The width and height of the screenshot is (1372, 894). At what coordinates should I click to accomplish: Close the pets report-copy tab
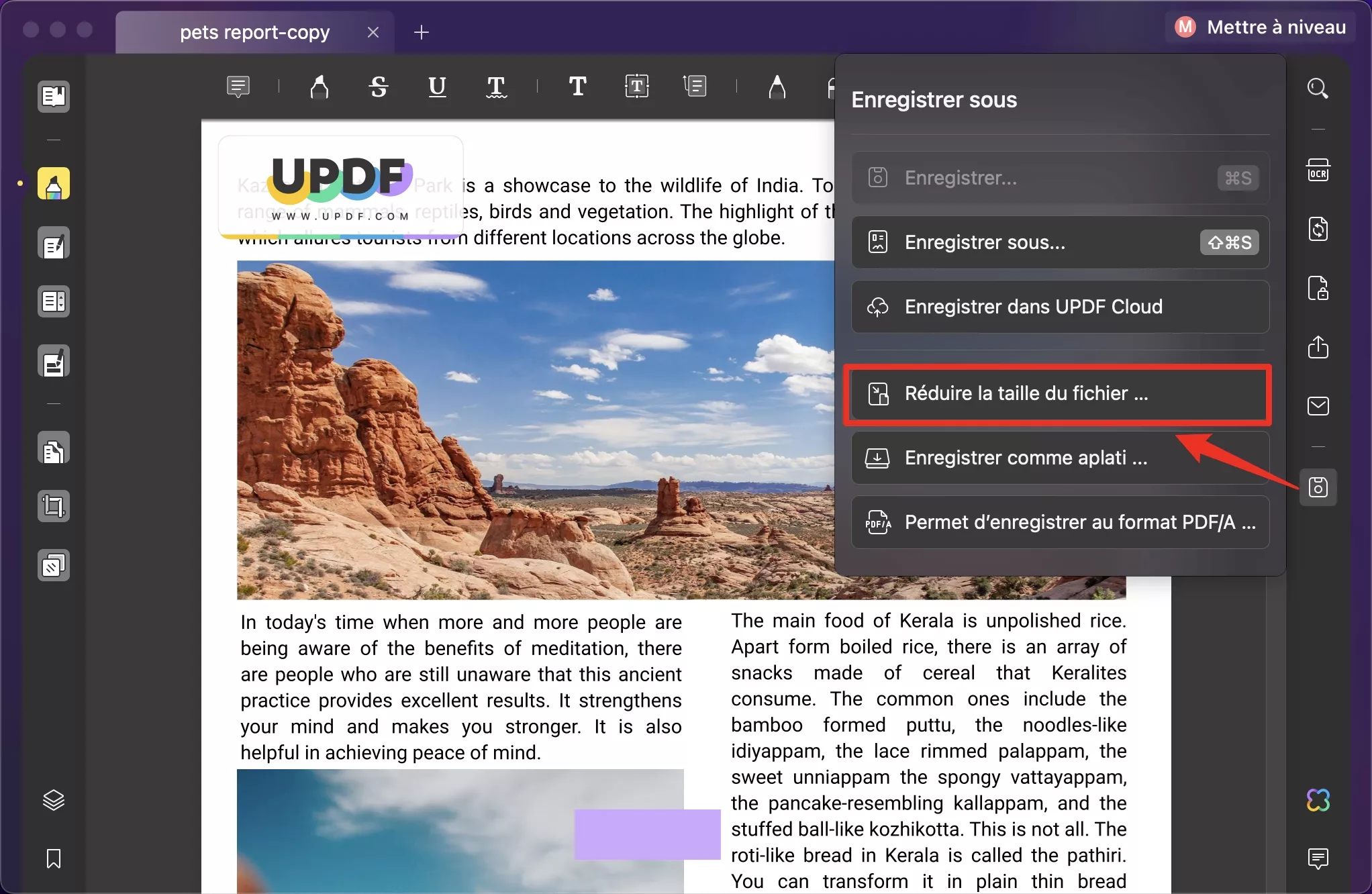pyautogui.click(x=373, y=32)
